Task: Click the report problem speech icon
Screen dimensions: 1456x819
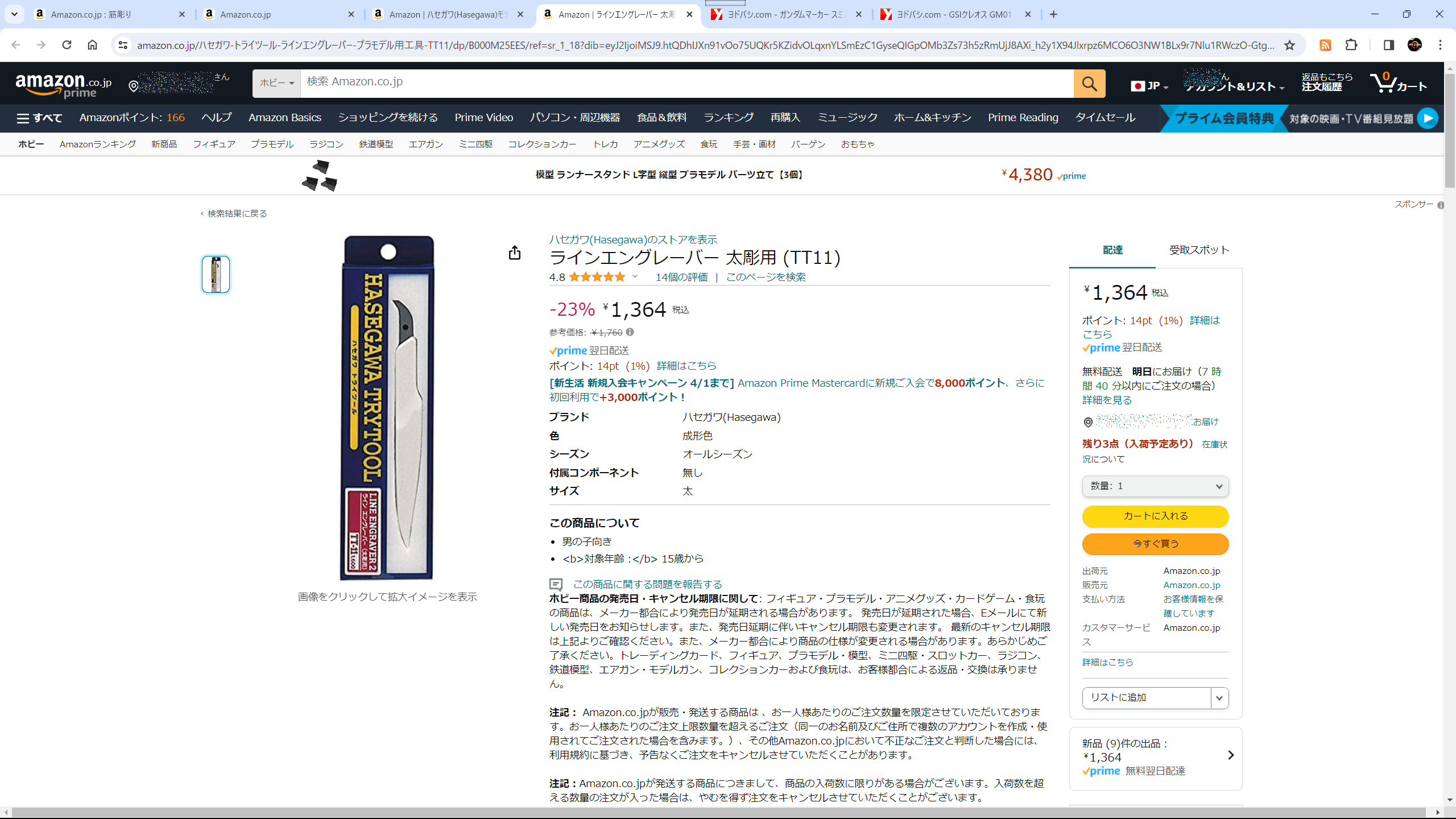Action: (x=556, y=584)
